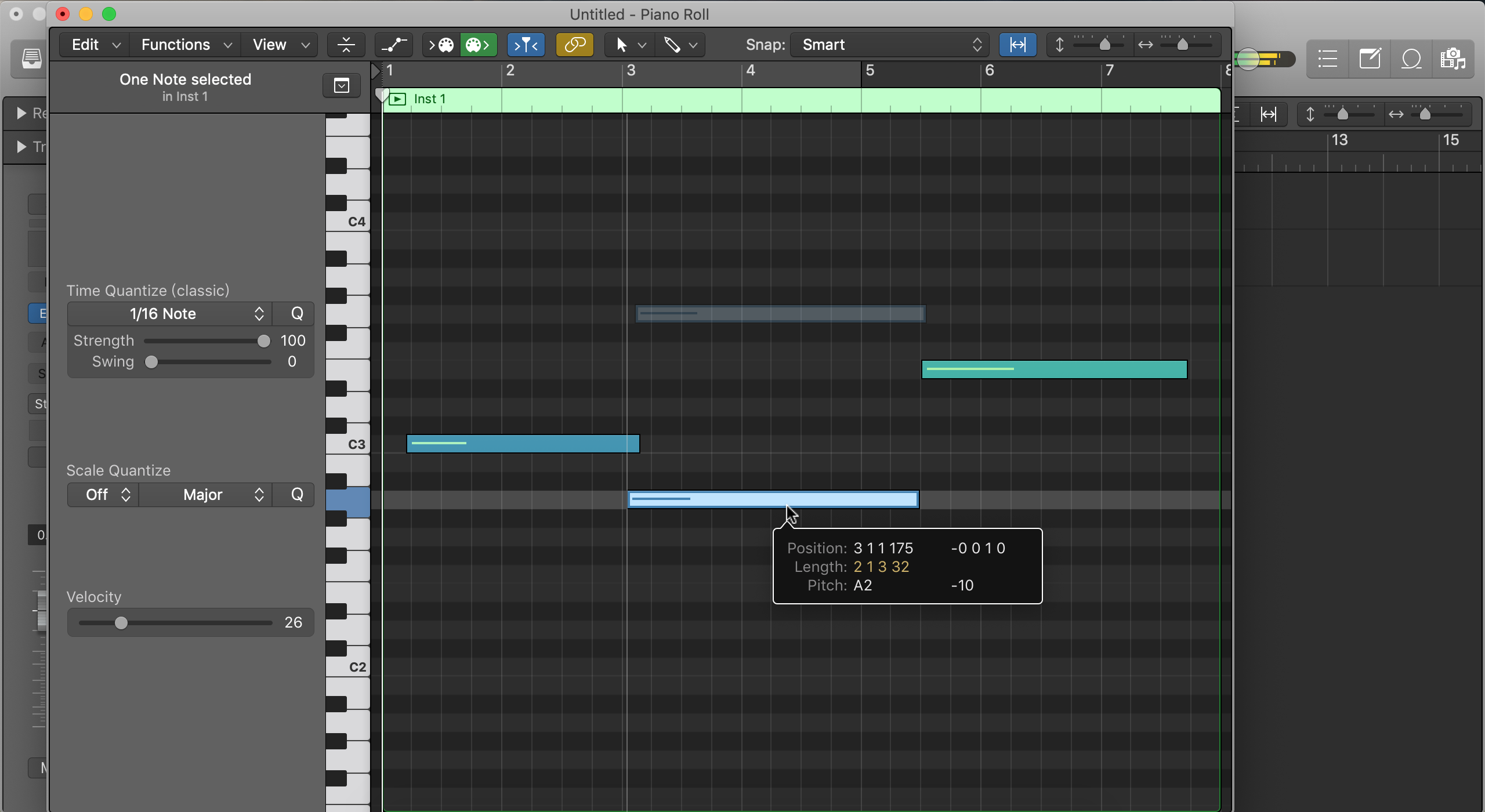Image resolution: width=1485 pixels, height=812 pixels.
Task: Toggle the green MIDI Out button
Action: (x=479, y=45)
